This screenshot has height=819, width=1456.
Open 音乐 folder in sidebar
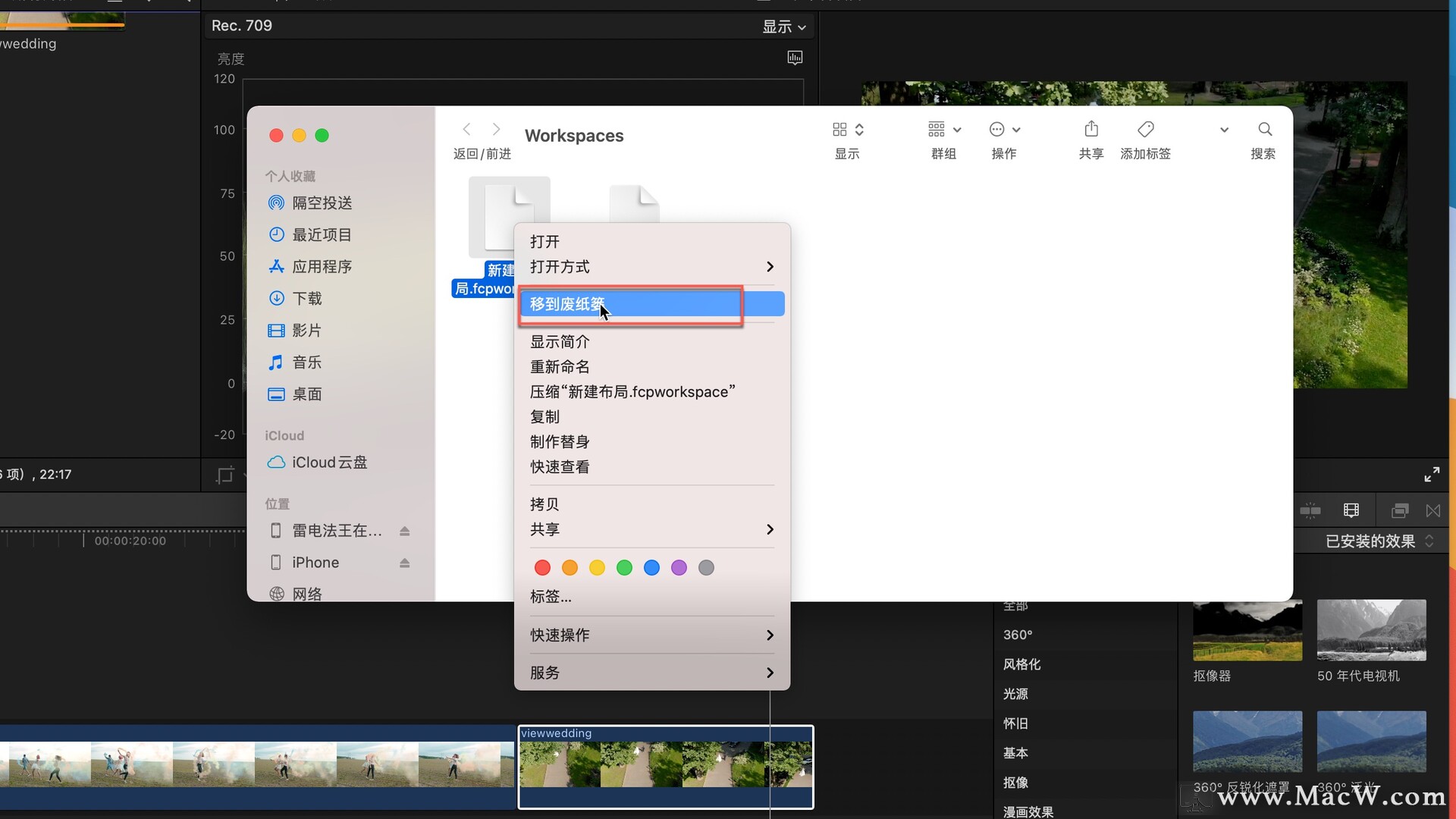[x=296, y=362]
